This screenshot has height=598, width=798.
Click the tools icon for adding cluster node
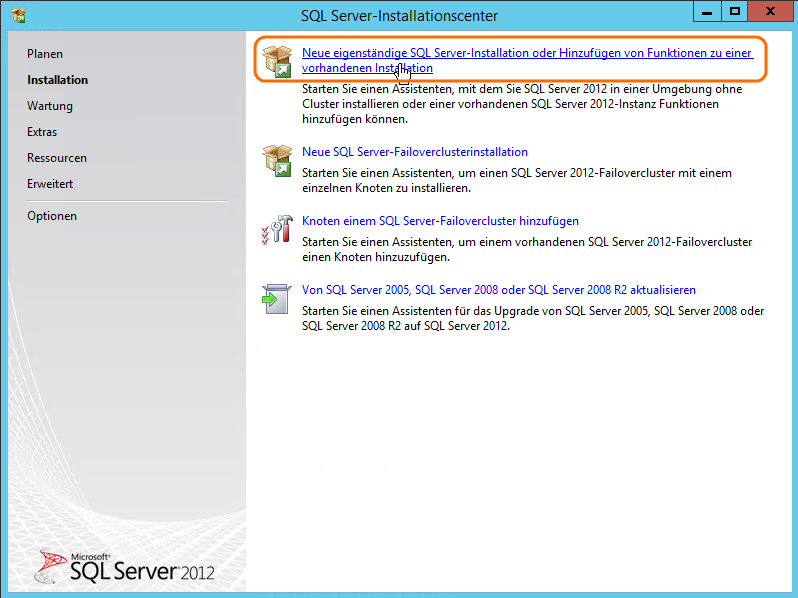tap(276, 229)
